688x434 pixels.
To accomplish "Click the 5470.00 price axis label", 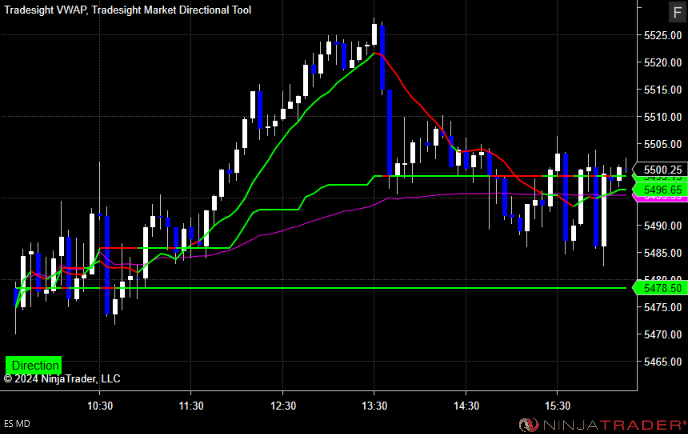I will pyautogui.click(x=663, y=334).
